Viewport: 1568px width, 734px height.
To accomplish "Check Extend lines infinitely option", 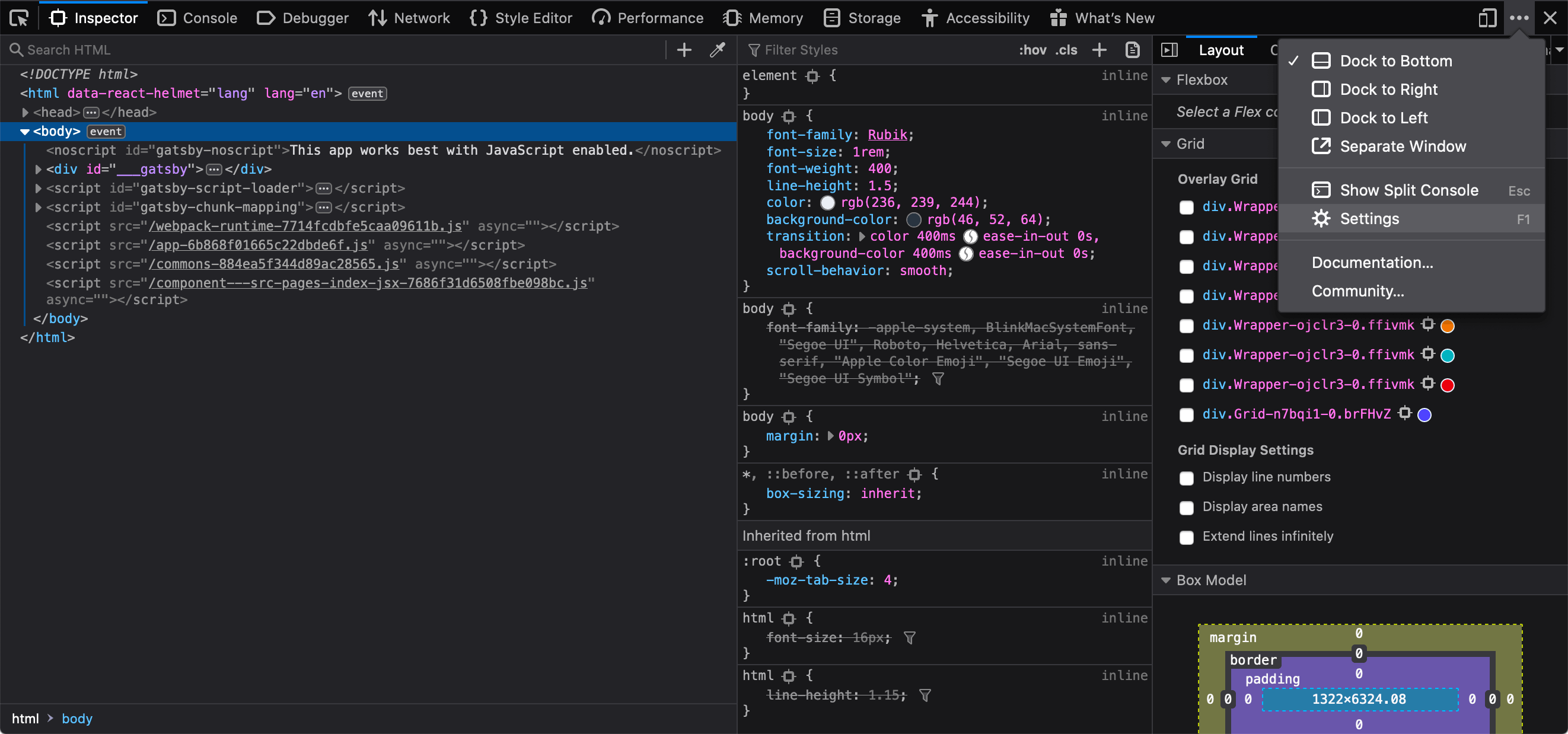I will [x=1185, y=537].
